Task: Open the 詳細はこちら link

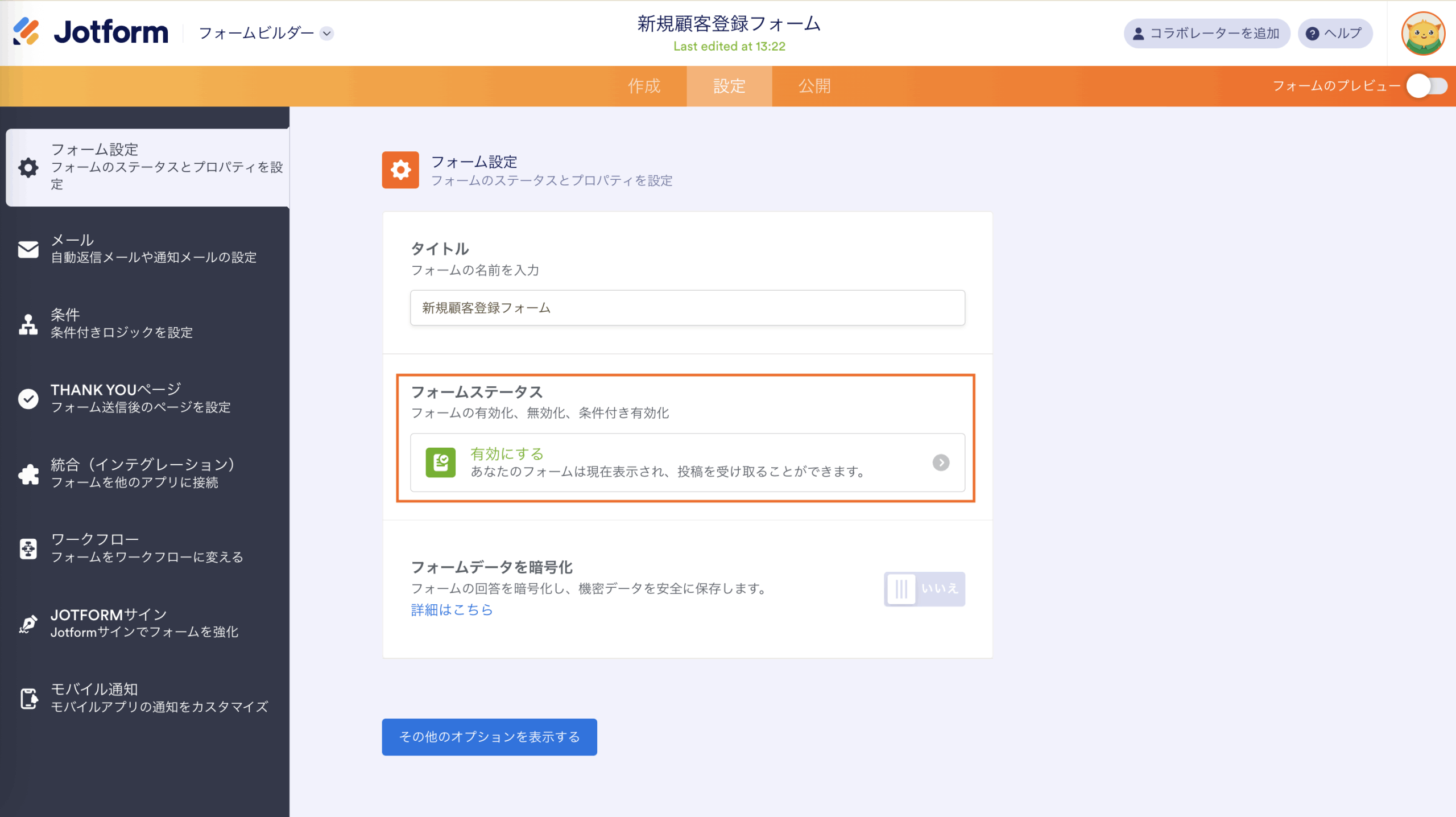Action: point(452,610)
